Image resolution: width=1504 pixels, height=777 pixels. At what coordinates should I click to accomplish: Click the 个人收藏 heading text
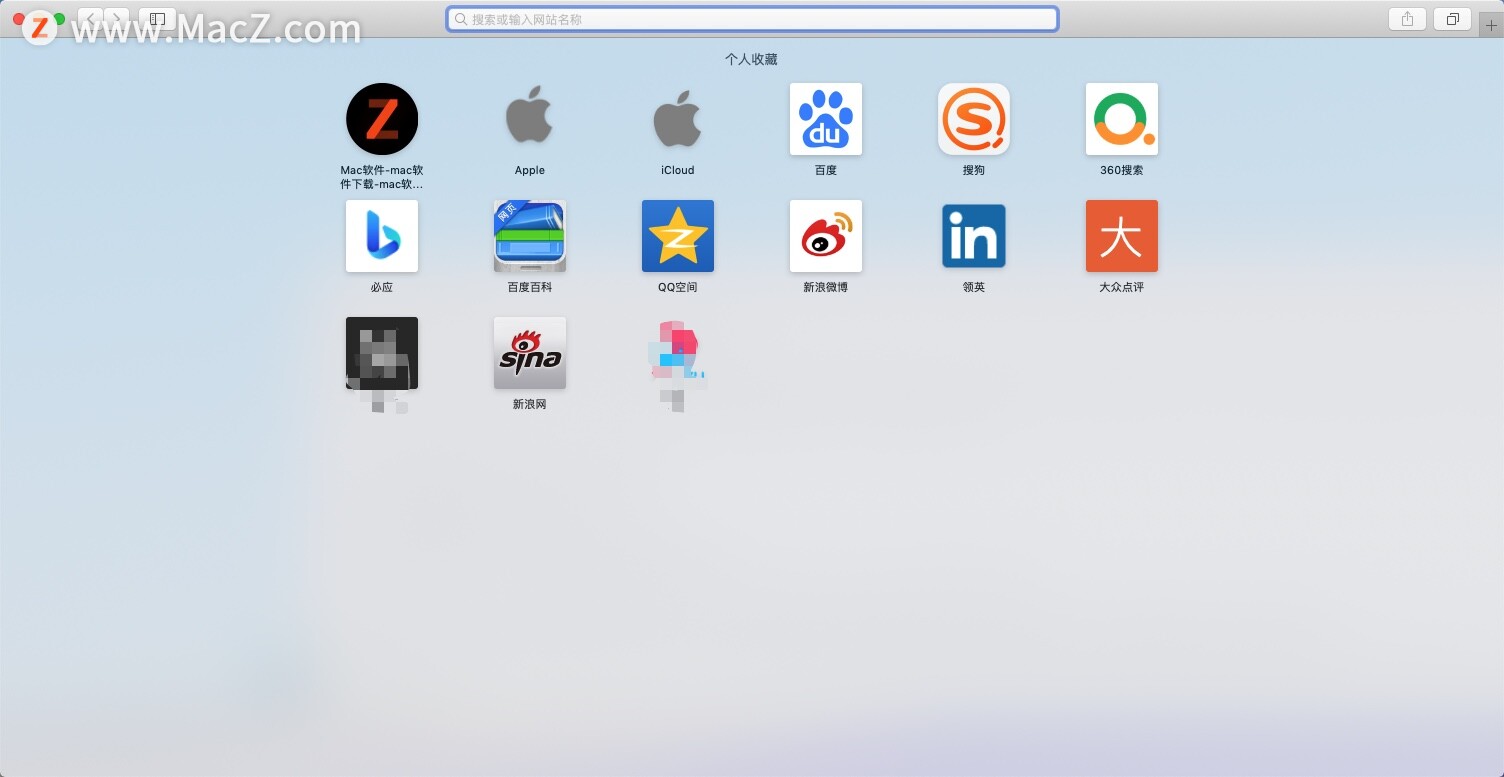coord(751,59)
